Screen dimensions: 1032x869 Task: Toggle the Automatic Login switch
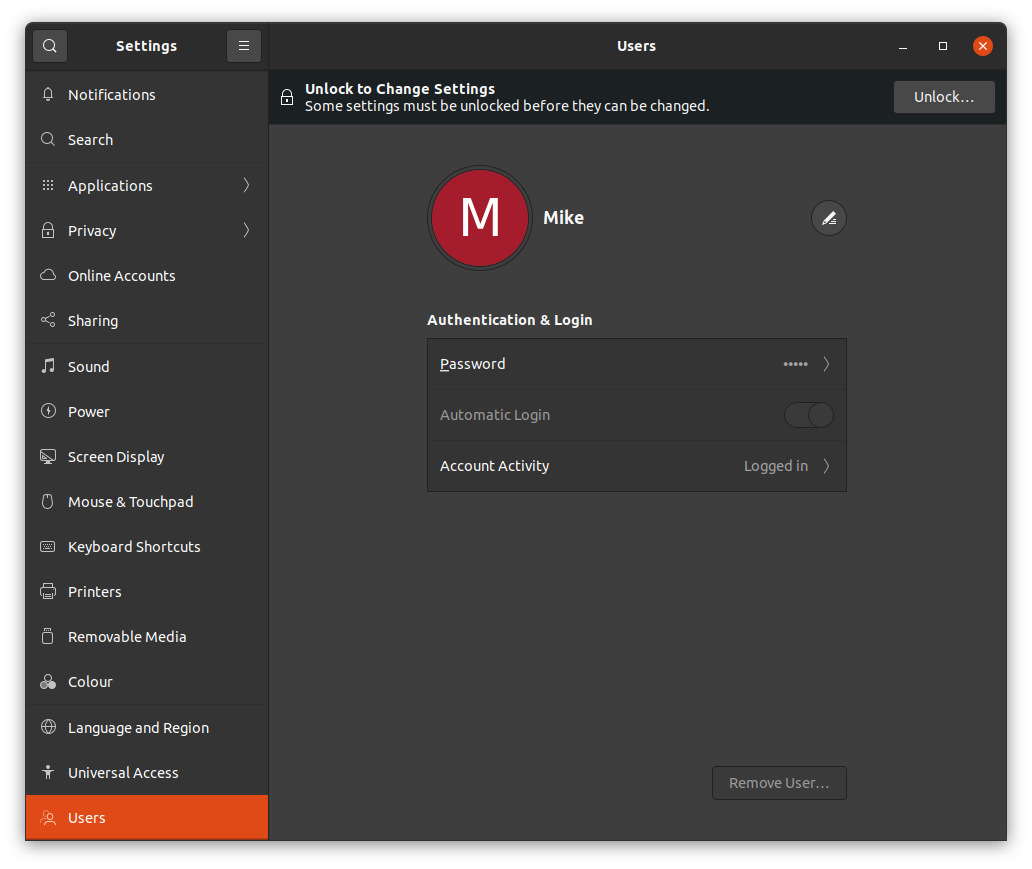(x=808, y=415)
